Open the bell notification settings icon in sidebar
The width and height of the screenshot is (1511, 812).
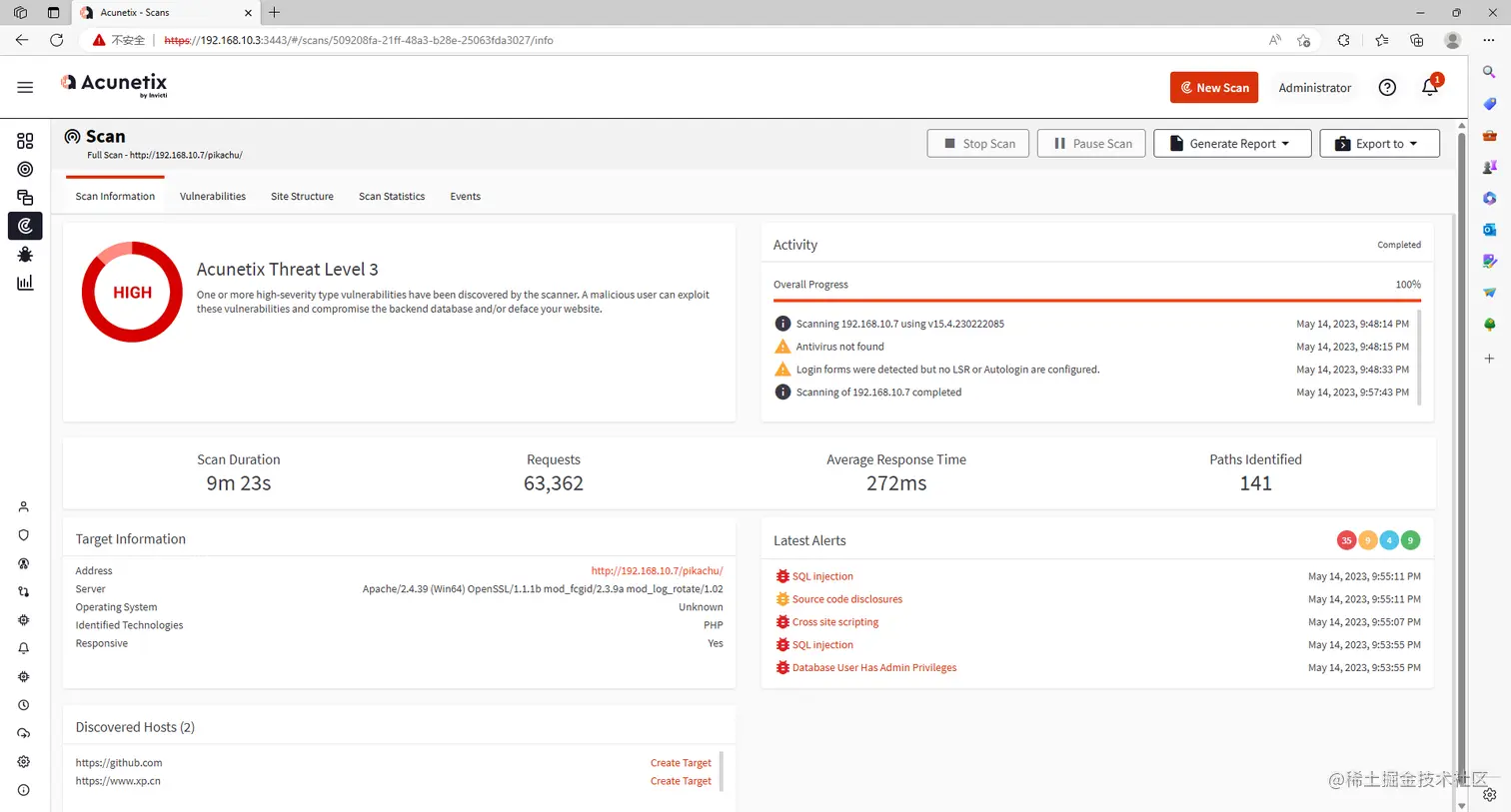[24, 648]
